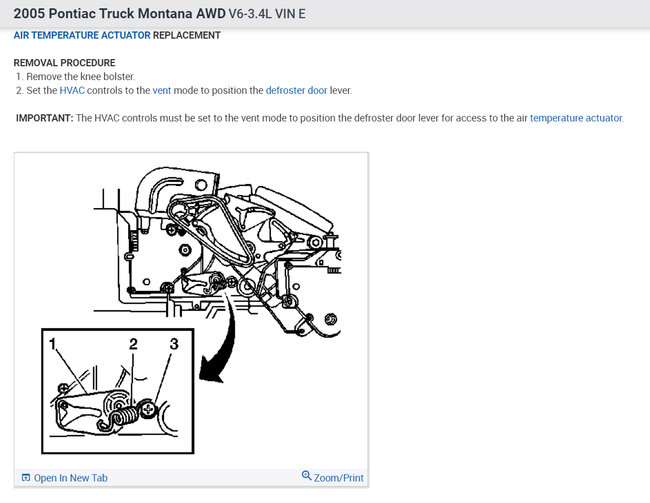Open the temperature actuator link in IMPORTANT note
The image size is (650, 503).
point(576,118)
